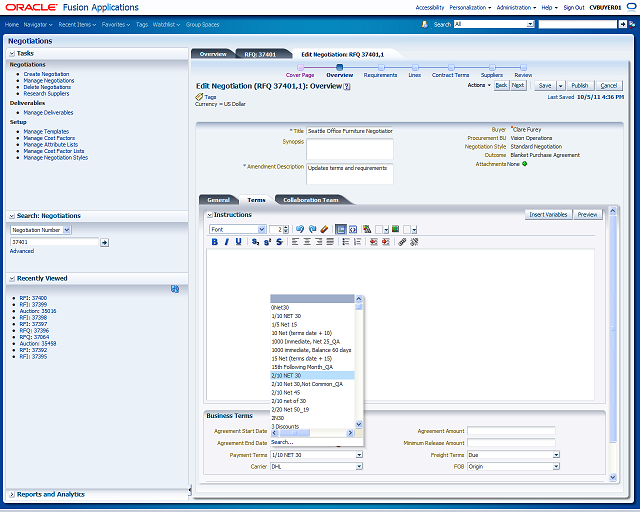The width and height of the screenshot is (640, 512).
Task: Open the Actions menu
Action: pos(479,85)
